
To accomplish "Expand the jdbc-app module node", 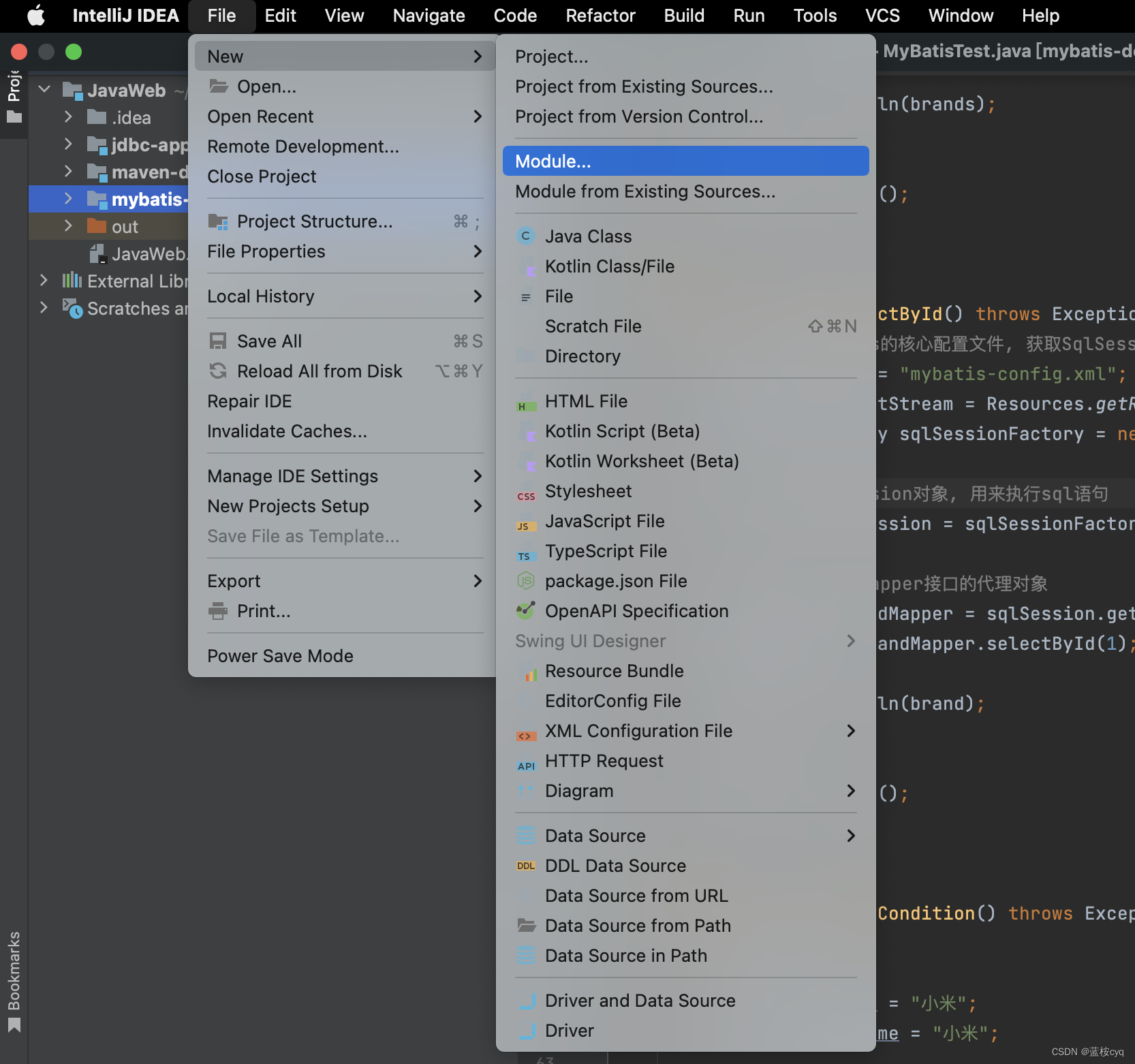I will tap(68, 144).
